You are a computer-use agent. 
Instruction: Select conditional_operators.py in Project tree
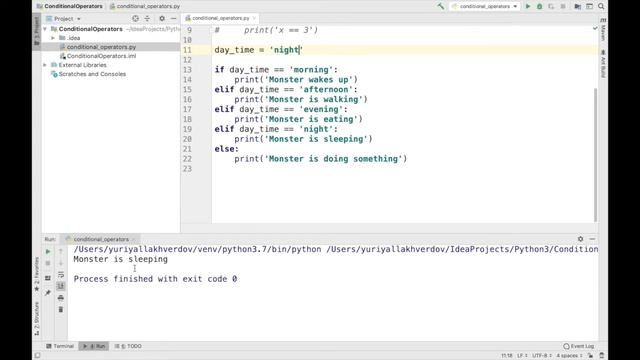pos(101,47)
